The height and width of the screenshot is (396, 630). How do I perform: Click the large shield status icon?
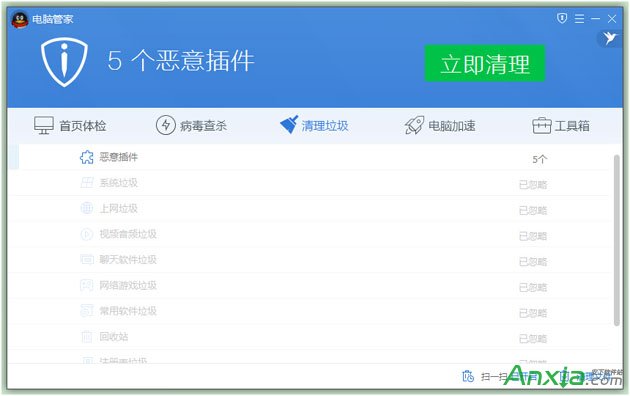pos(64,62)
